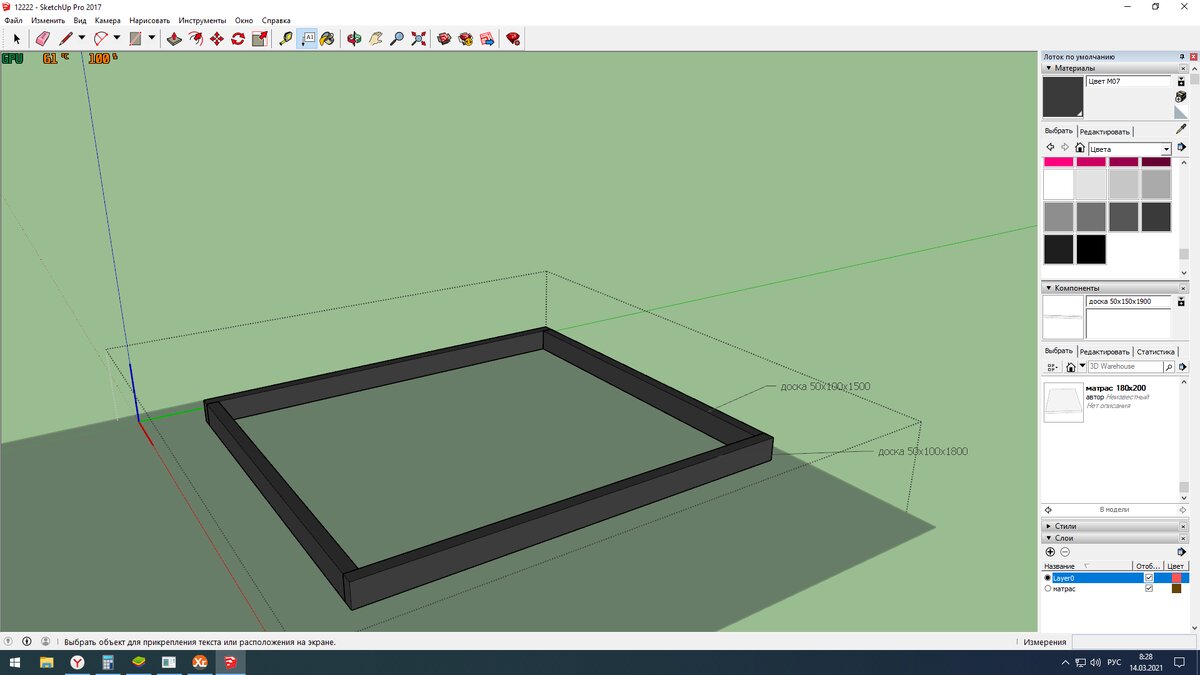Open the components navigation dropdown arrow
1200x675 pixels.
(1081, 367)
